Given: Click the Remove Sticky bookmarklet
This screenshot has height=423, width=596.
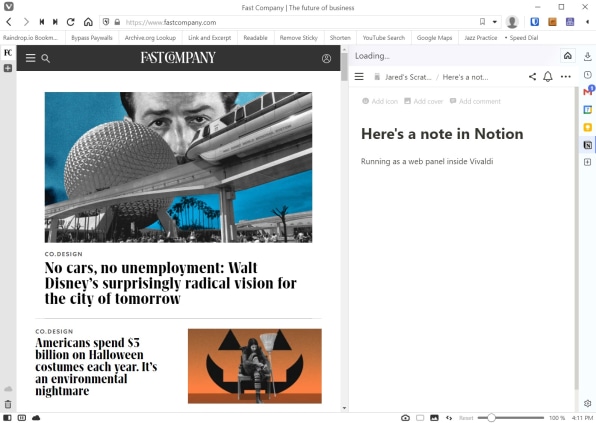Looking at the screenshot, I should pyautogui.click(x=299, y=38).
